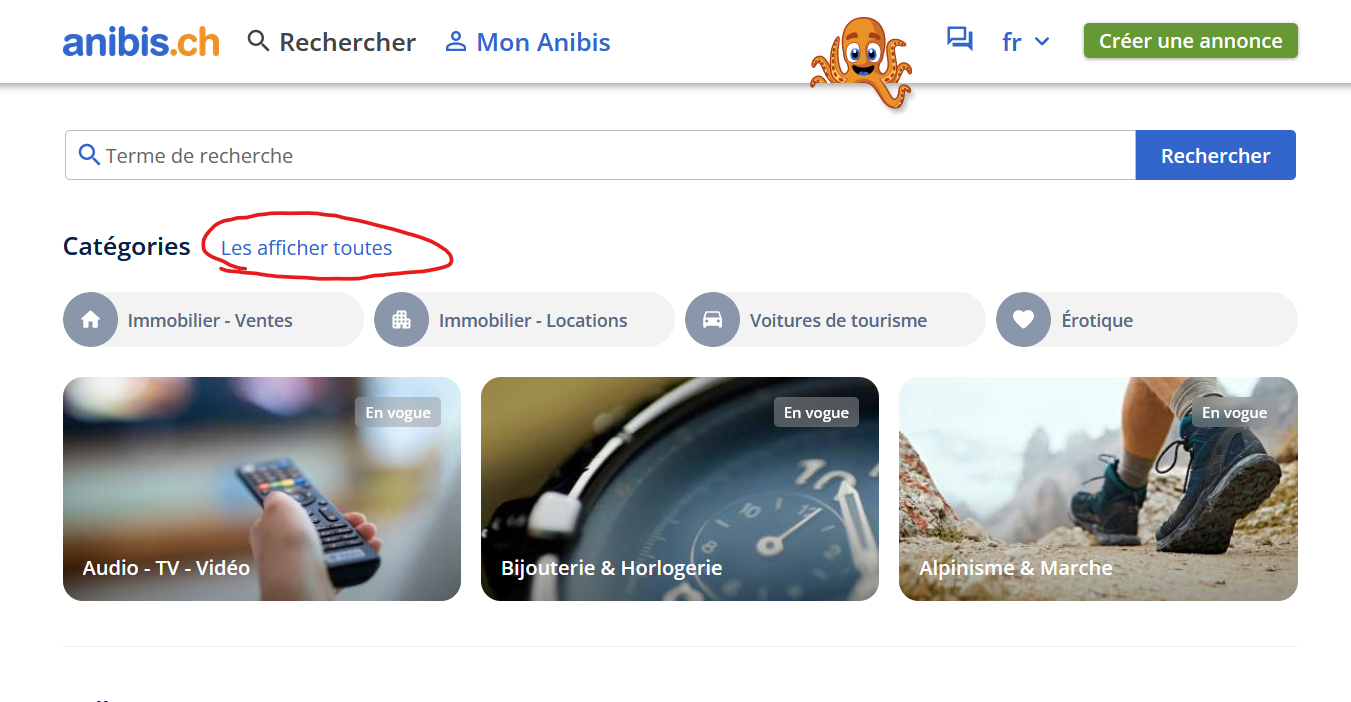The image size is (1351, 702).
Task: Click the house icon for Immobilier - Ventes
Action: [x=90, y=320]
